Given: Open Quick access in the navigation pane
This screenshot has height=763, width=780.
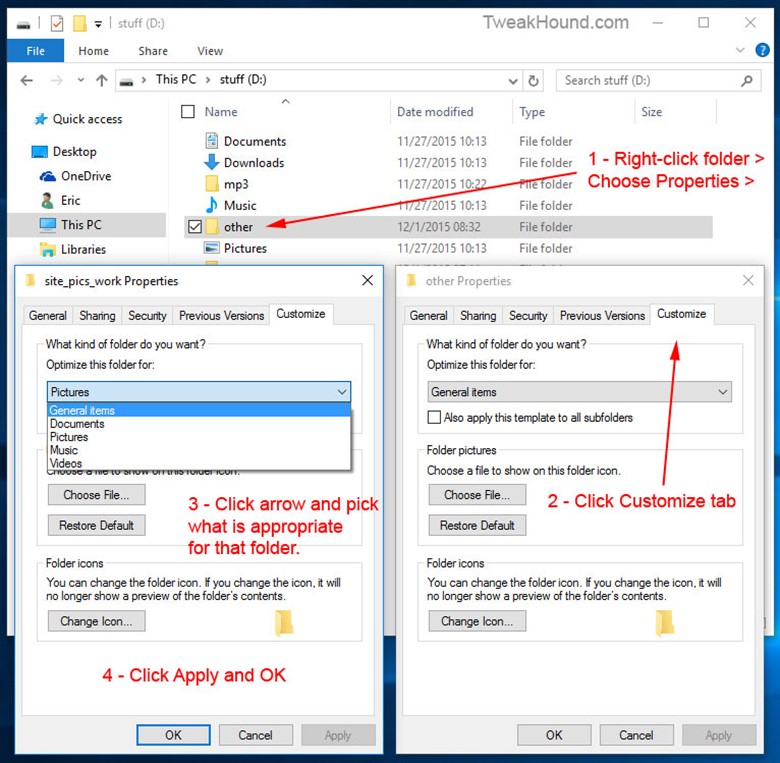Looking at the screenshot, I should click(x=88, y=119).
